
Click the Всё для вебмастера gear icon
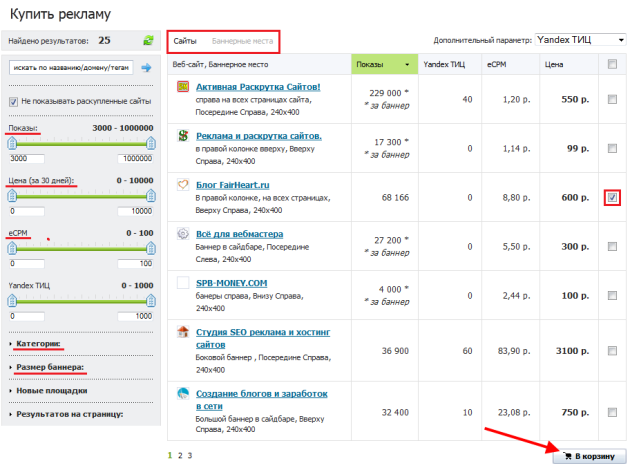pyautogui.click(x=183, y=233)
